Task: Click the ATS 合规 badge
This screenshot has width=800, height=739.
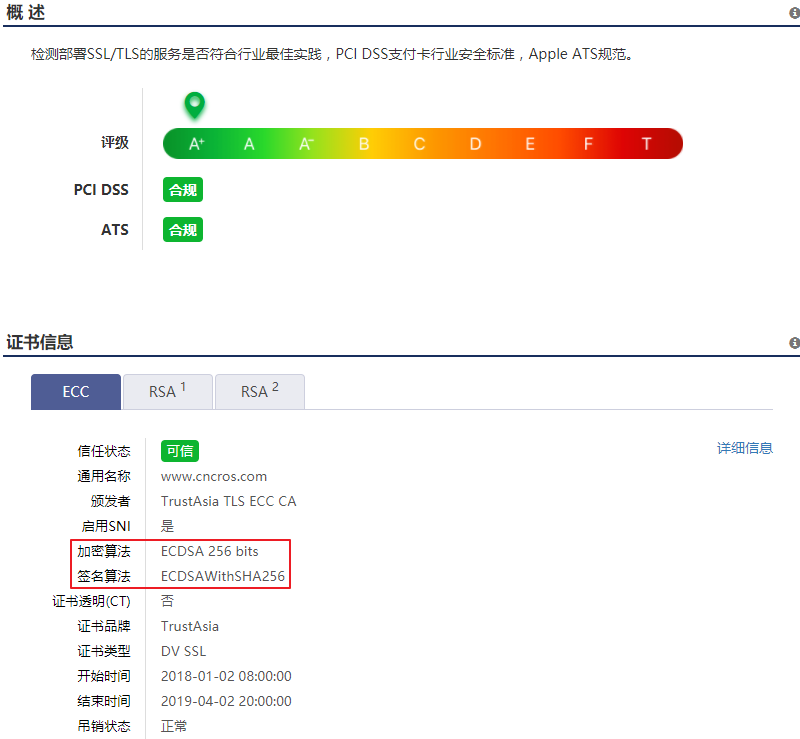Action: [x=182, y=229]
